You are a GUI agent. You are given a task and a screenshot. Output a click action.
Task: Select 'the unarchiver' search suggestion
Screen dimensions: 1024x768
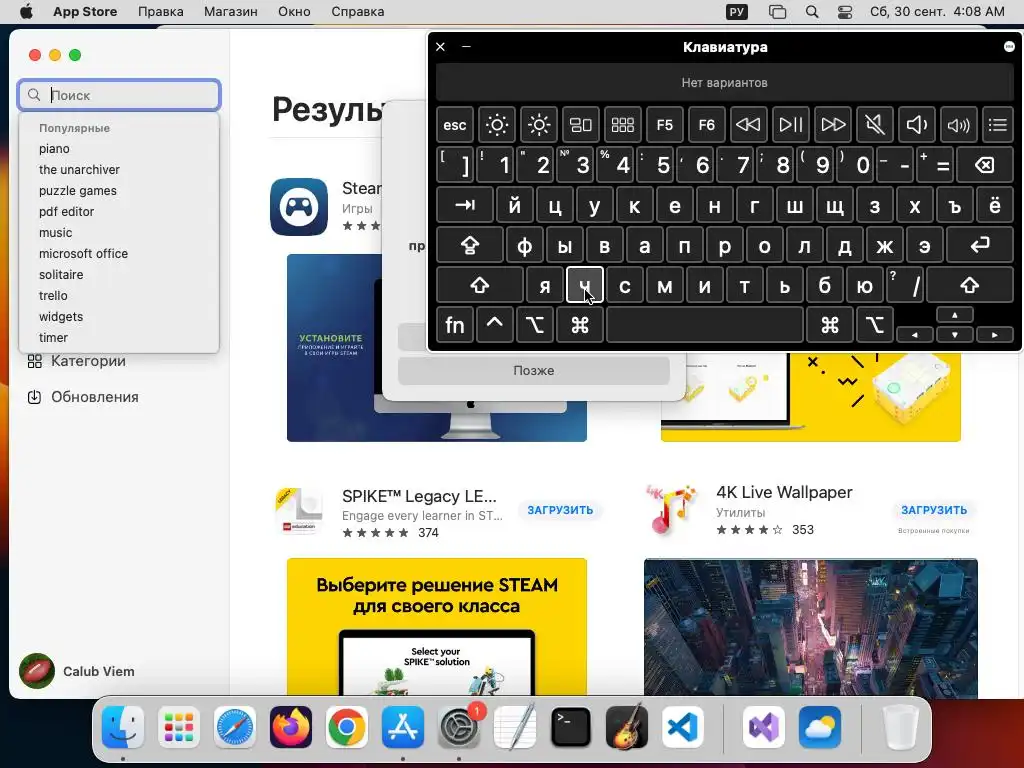click(x=79, y=170)
